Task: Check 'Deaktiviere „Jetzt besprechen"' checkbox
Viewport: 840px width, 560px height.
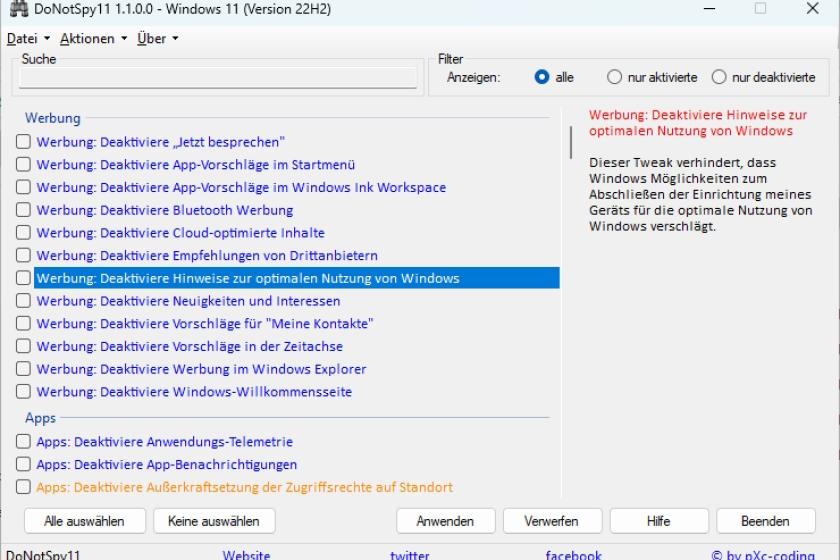Action: tap(23, 141)
